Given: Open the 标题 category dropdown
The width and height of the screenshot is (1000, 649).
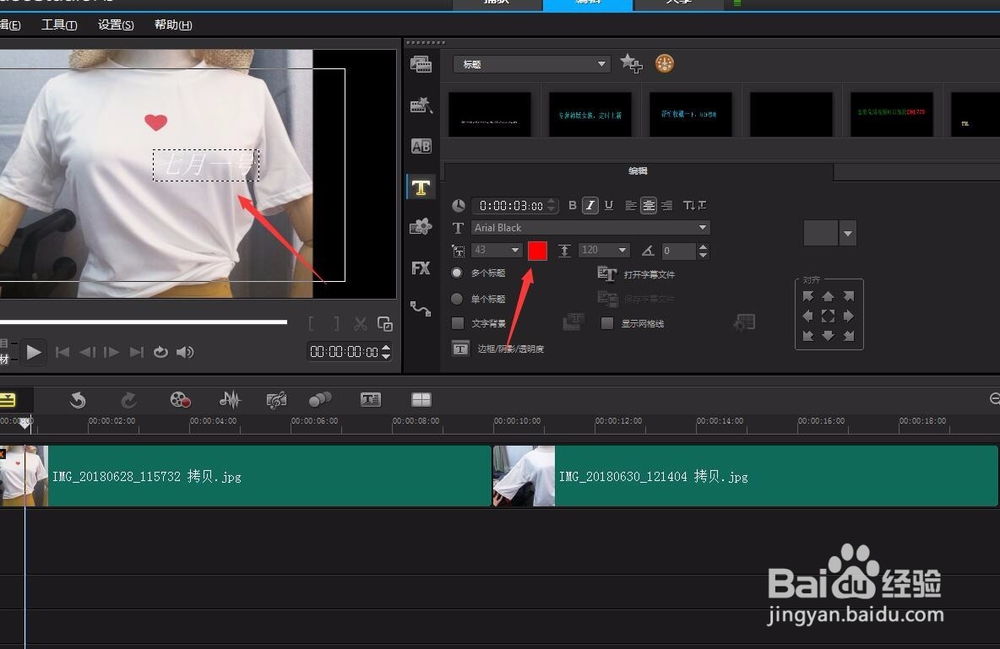Looking at the screenshot, I should click(x=532, y=64).
